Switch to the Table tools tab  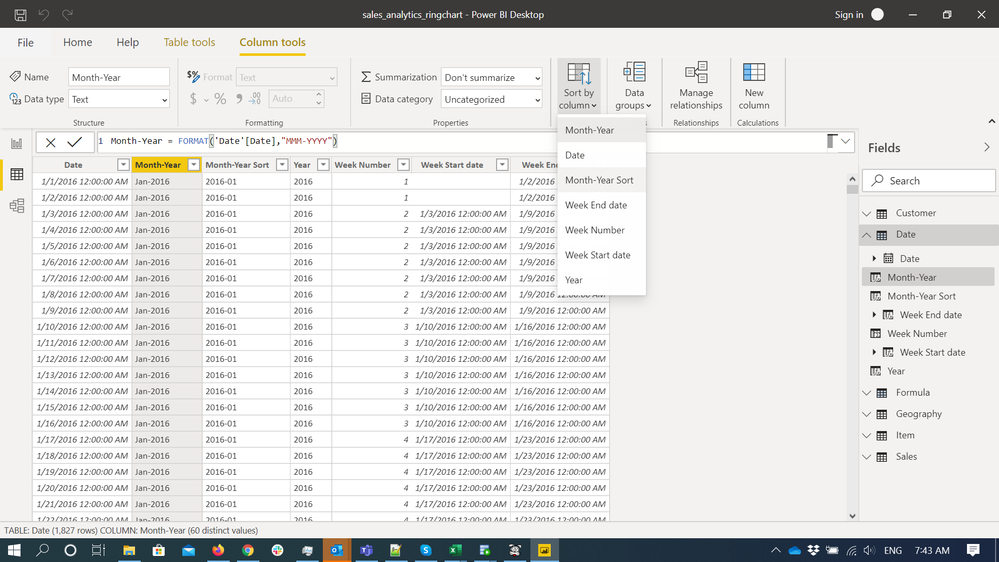click(189, 43)
